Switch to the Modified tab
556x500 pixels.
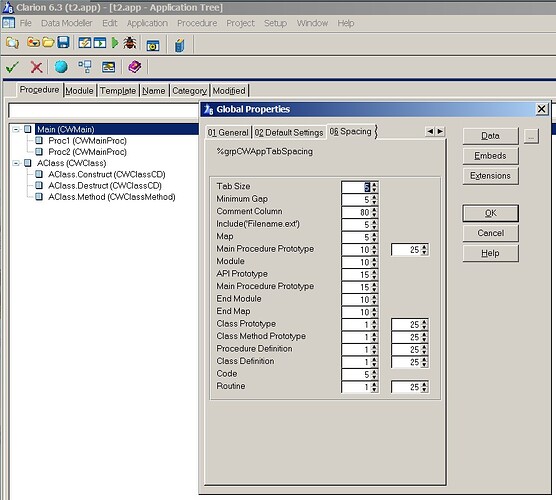(229, 91)
